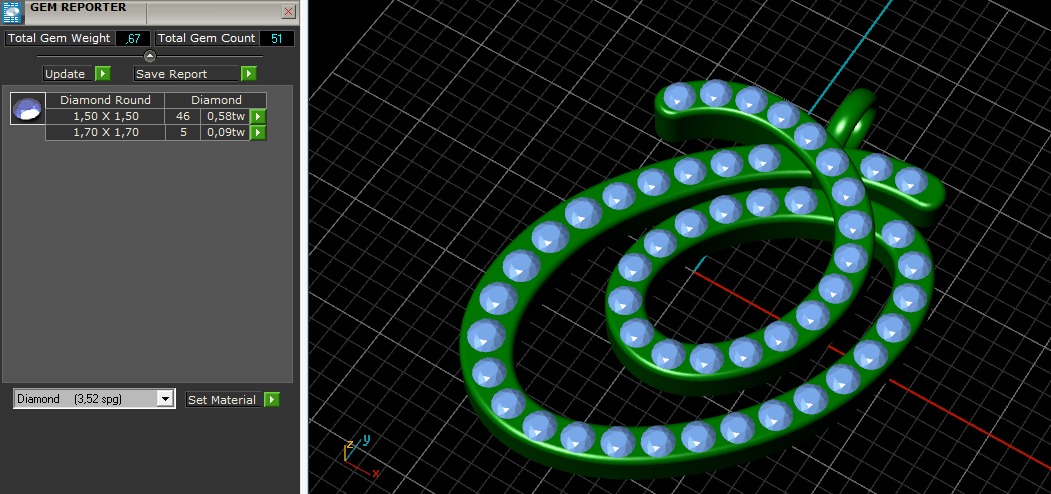Collapse the panel with the round arrow handle
This screenshot has width=1051, height=494.
pos(149,56)
